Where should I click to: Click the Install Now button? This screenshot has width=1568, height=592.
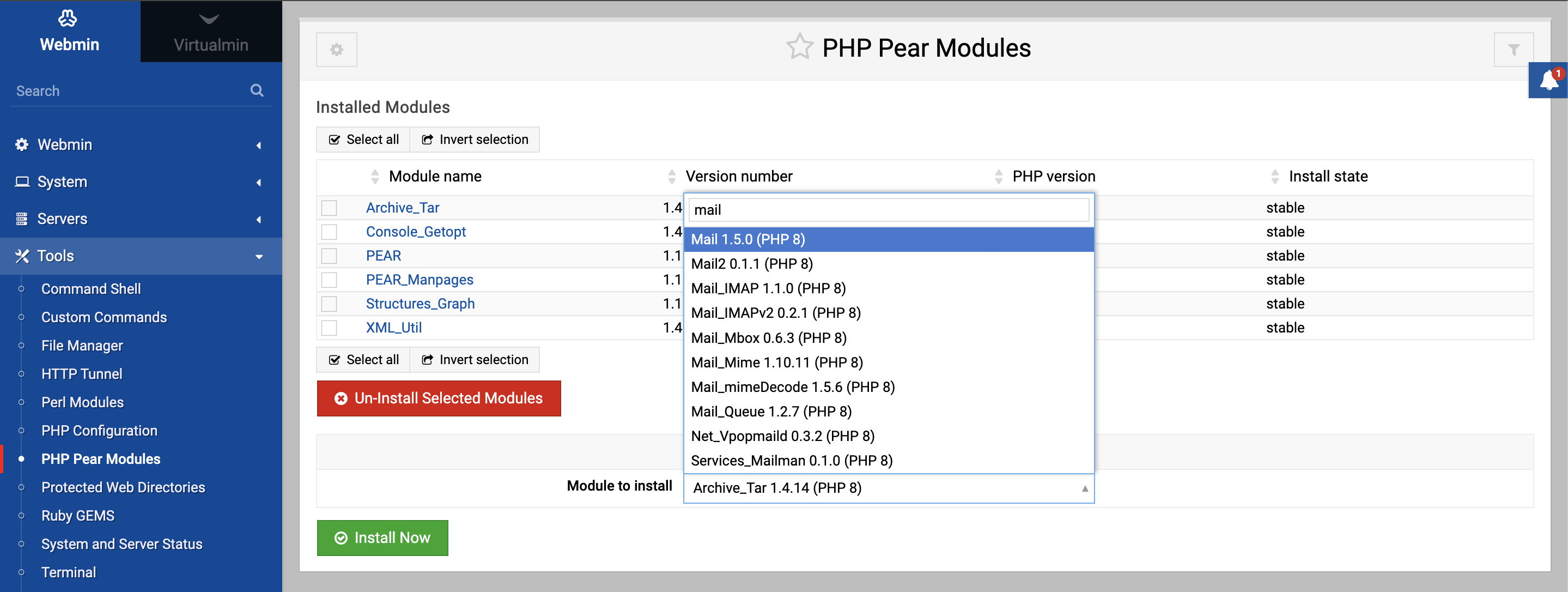tap(382, 538)
